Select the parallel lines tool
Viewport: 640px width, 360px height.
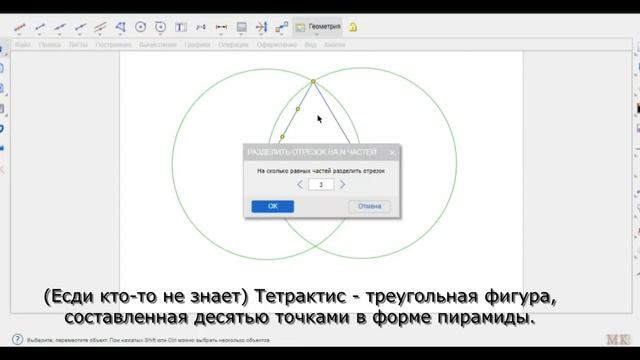click(100, 27)
